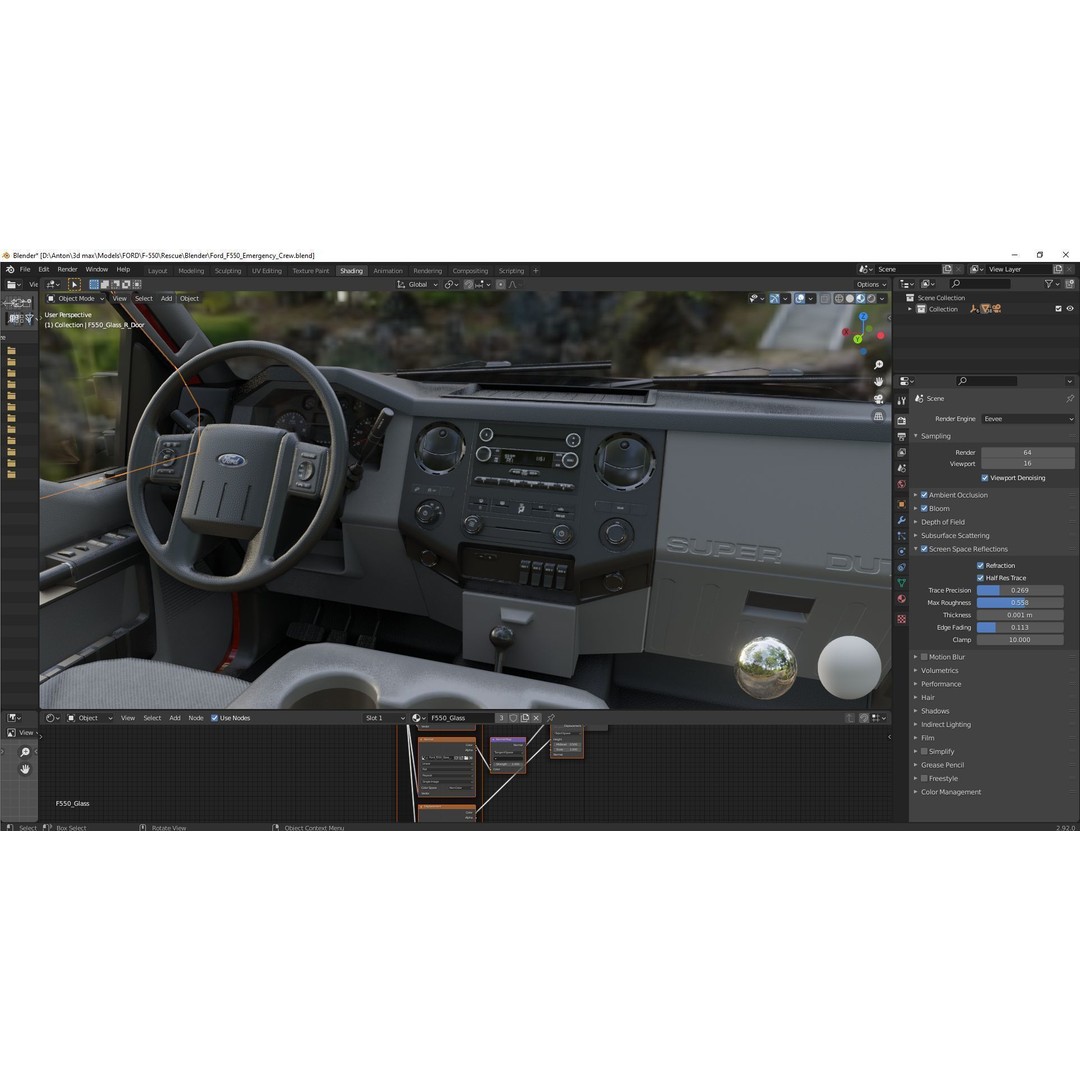Viewport: 1080px width, 1080px height.
Task: Expand the Subsurface Scattering panel
Action: (955, 536)
